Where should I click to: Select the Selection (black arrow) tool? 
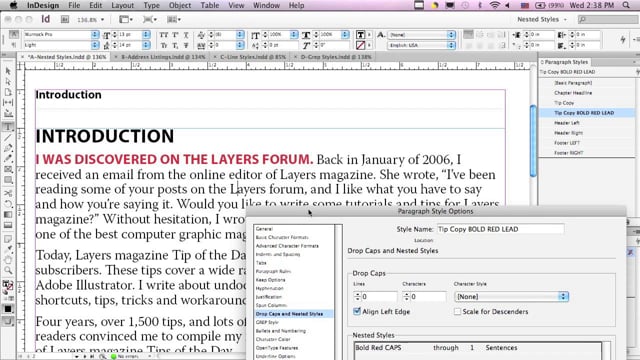[8, 71]
